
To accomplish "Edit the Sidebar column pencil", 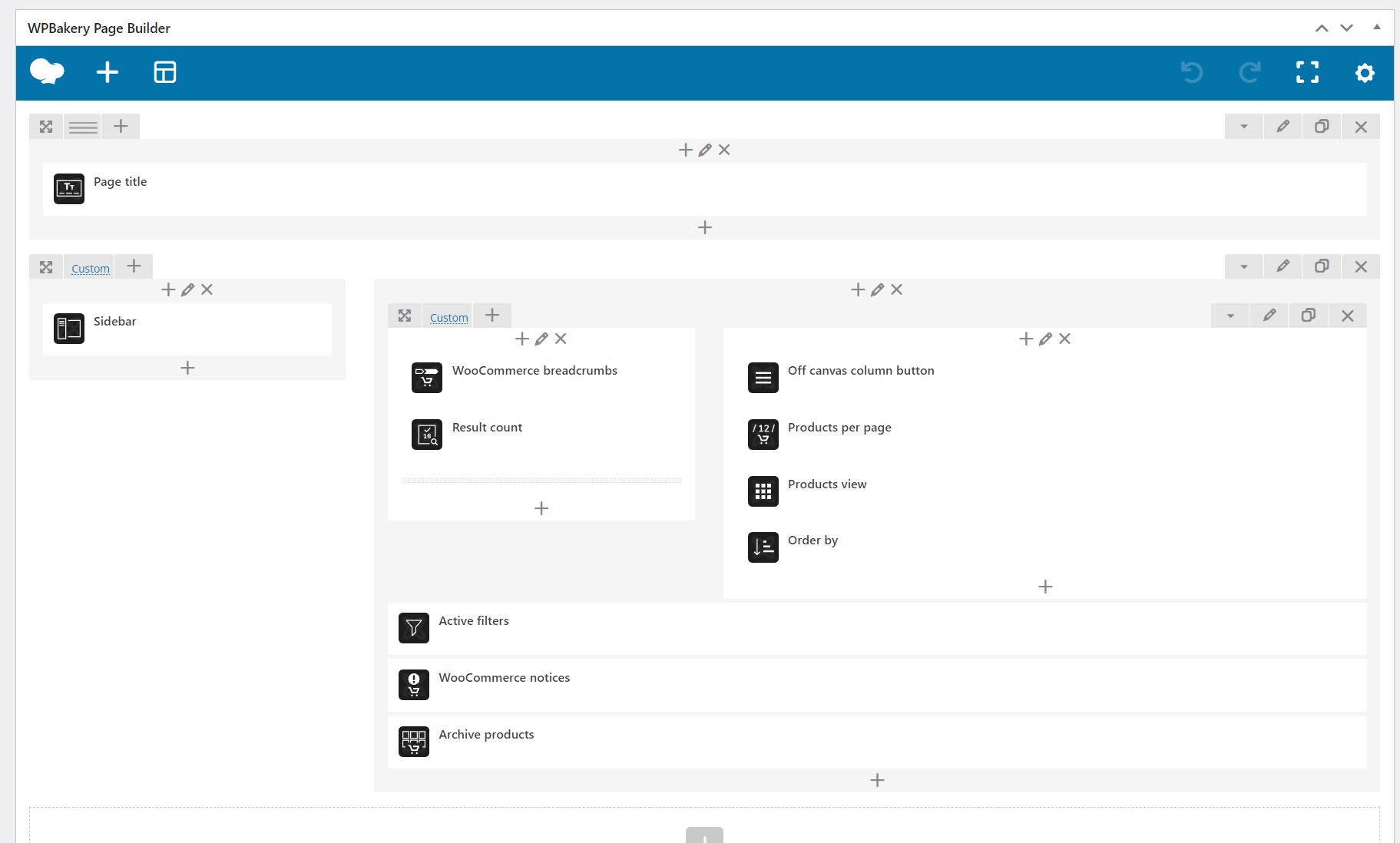I will click(187, 289).
